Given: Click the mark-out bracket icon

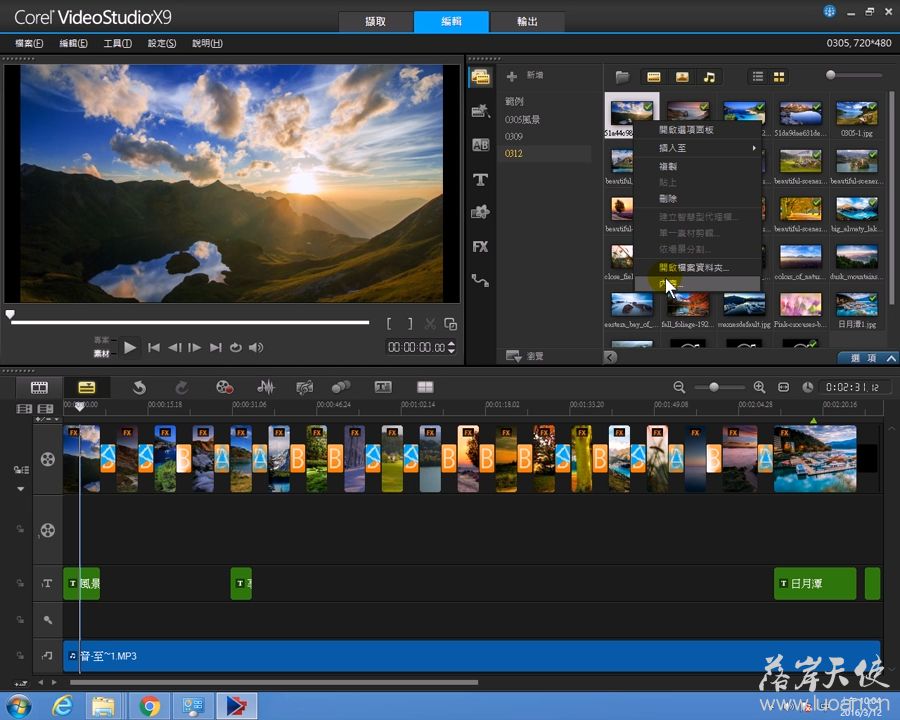Looking at the screenshot, I should tap(410, 324).
